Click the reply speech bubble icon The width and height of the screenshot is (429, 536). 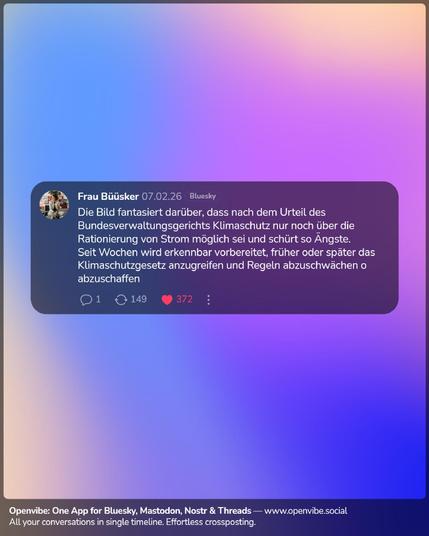pyautogui.click(x=86, y=300)
